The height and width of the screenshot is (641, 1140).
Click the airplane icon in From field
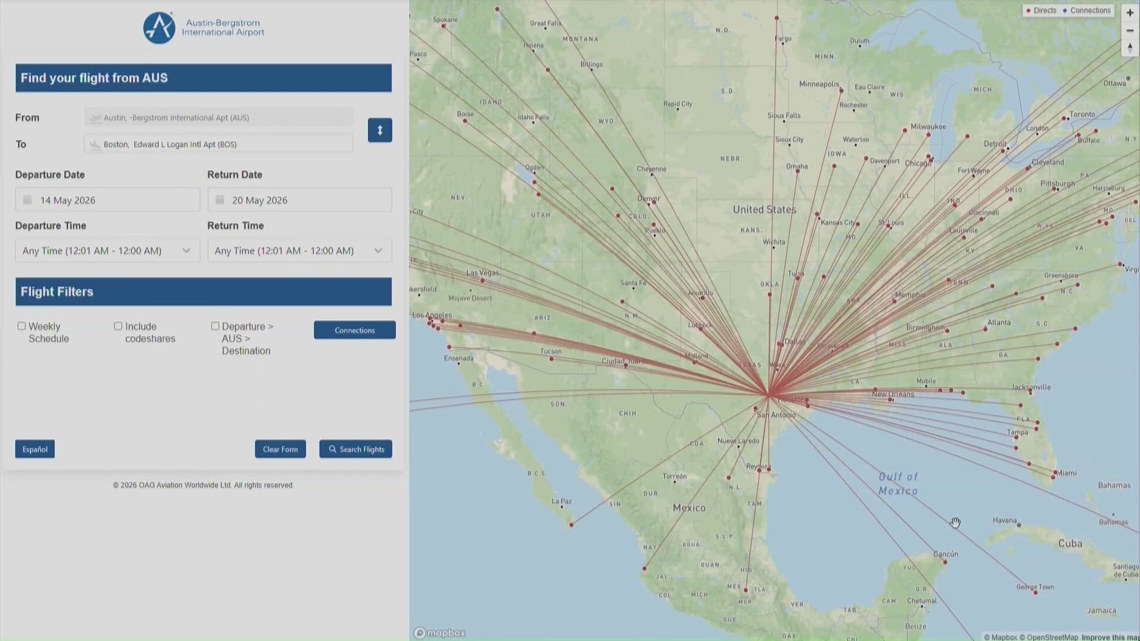[x=95, y=118]
